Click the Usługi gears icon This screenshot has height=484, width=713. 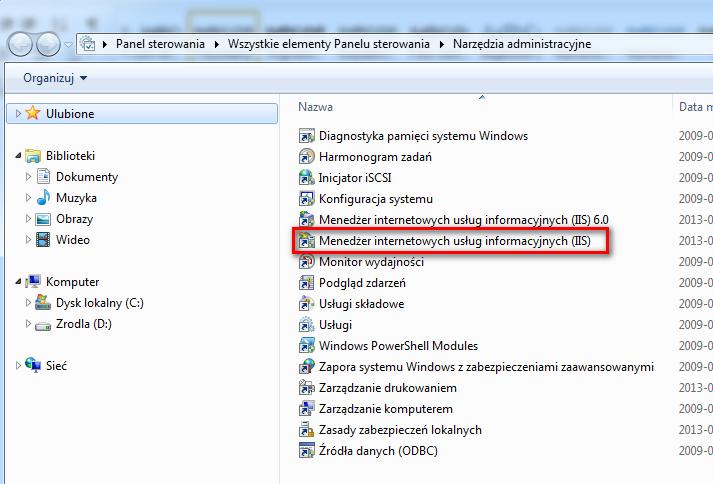(x=306, y=325)
